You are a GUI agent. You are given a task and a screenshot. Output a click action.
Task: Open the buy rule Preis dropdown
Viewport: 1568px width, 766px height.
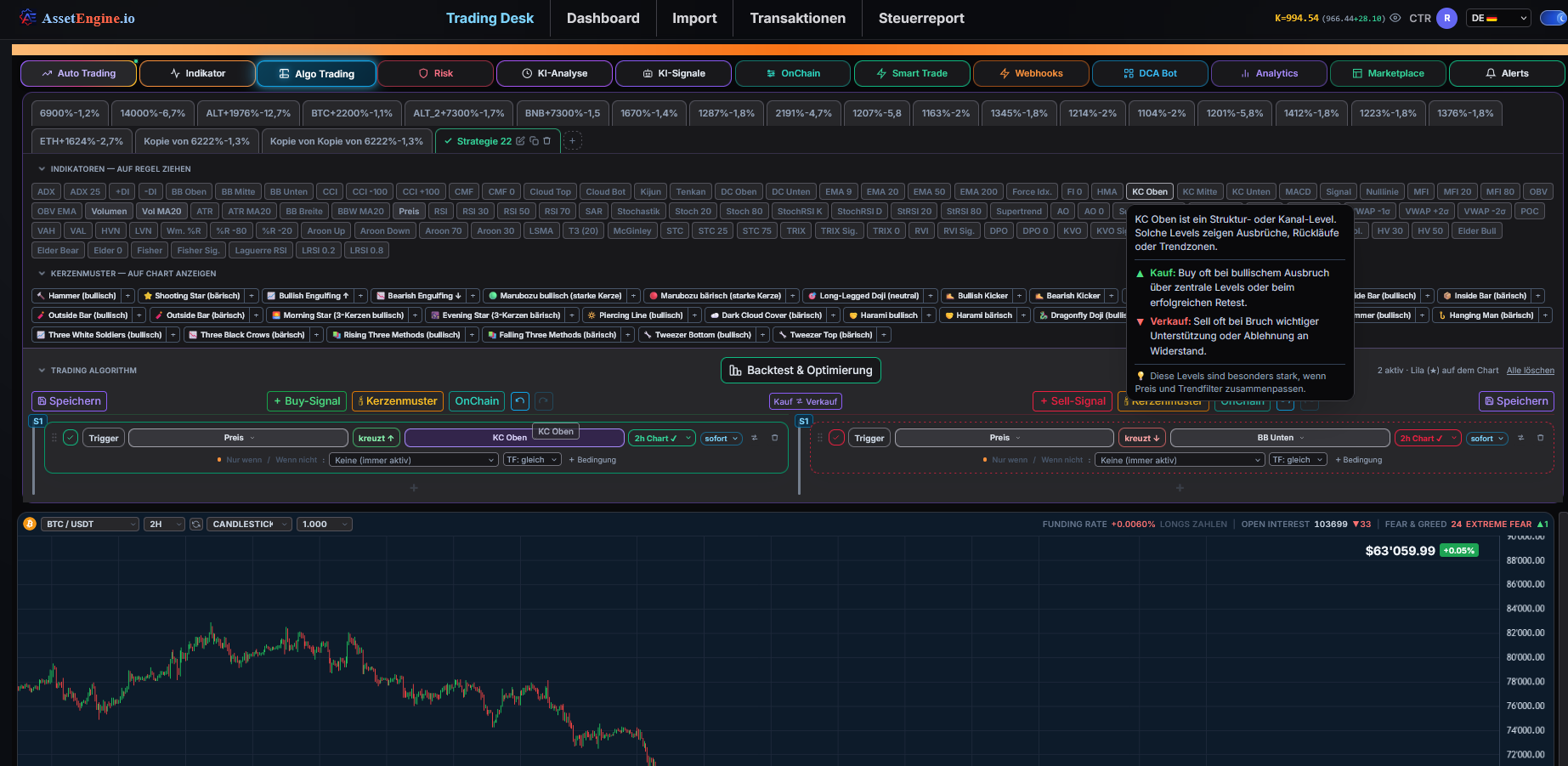(239, 438)
